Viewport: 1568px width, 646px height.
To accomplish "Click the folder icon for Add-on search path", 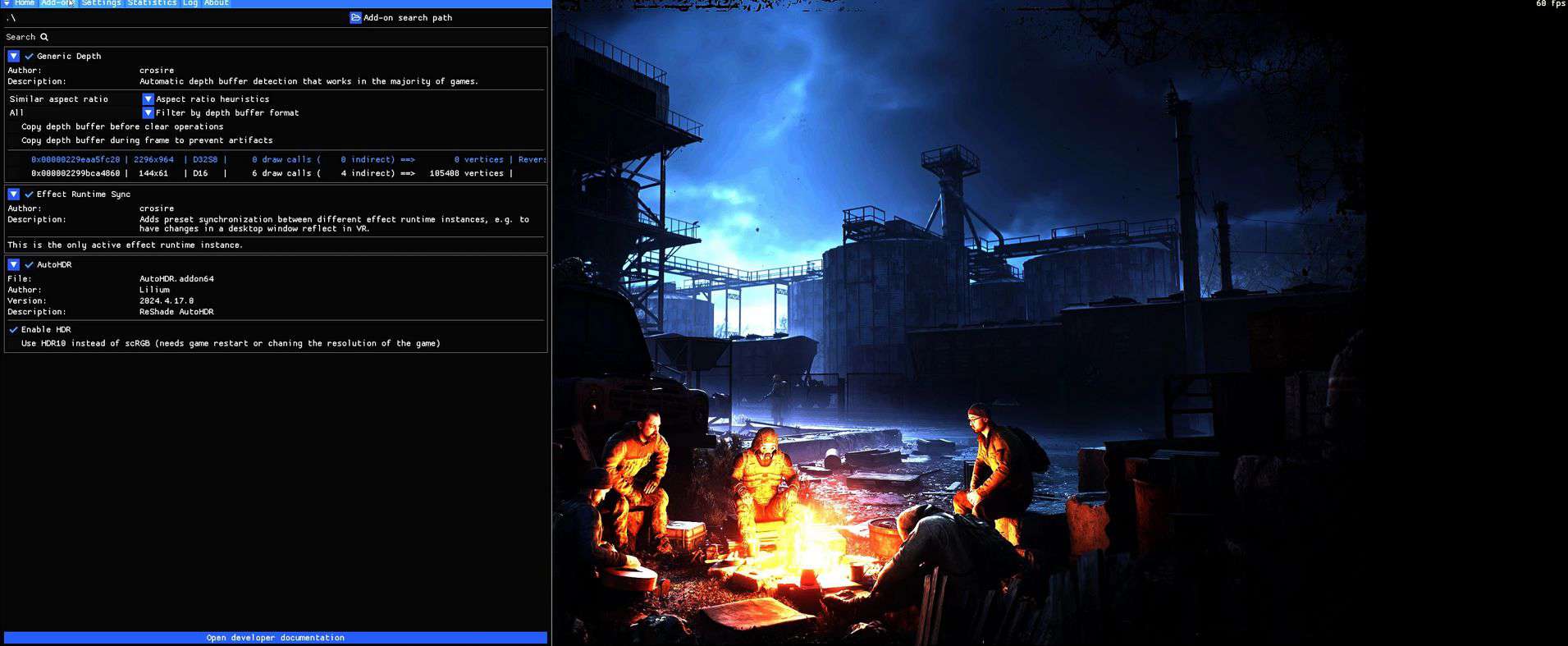I will point(355,18).
